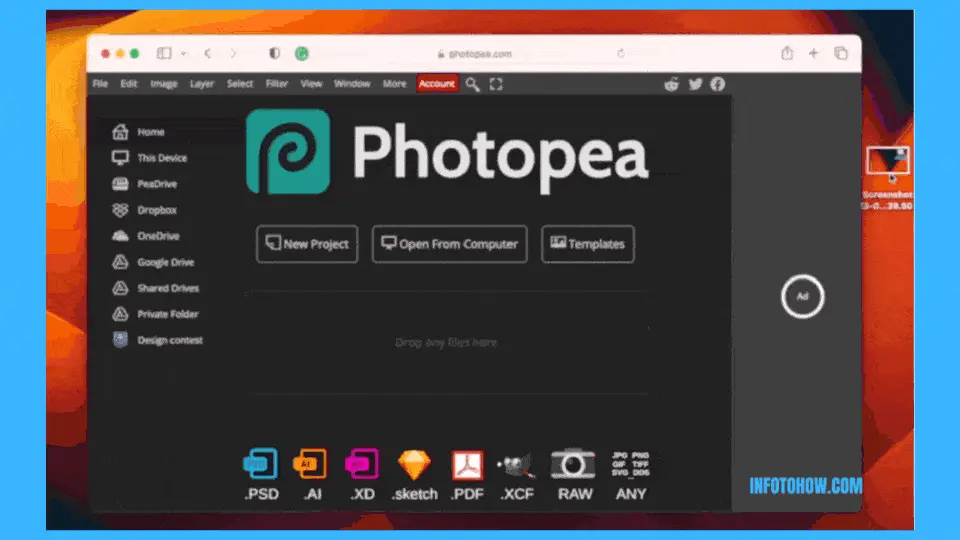The width and height of the screenshot is (960, 540).
Task: Open Design contest entry
Action: tap(157, 340)
